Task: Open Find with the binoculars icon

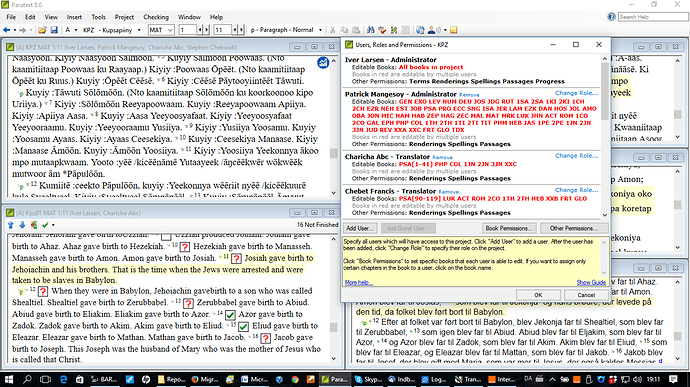Action: [x=371, y=30]
